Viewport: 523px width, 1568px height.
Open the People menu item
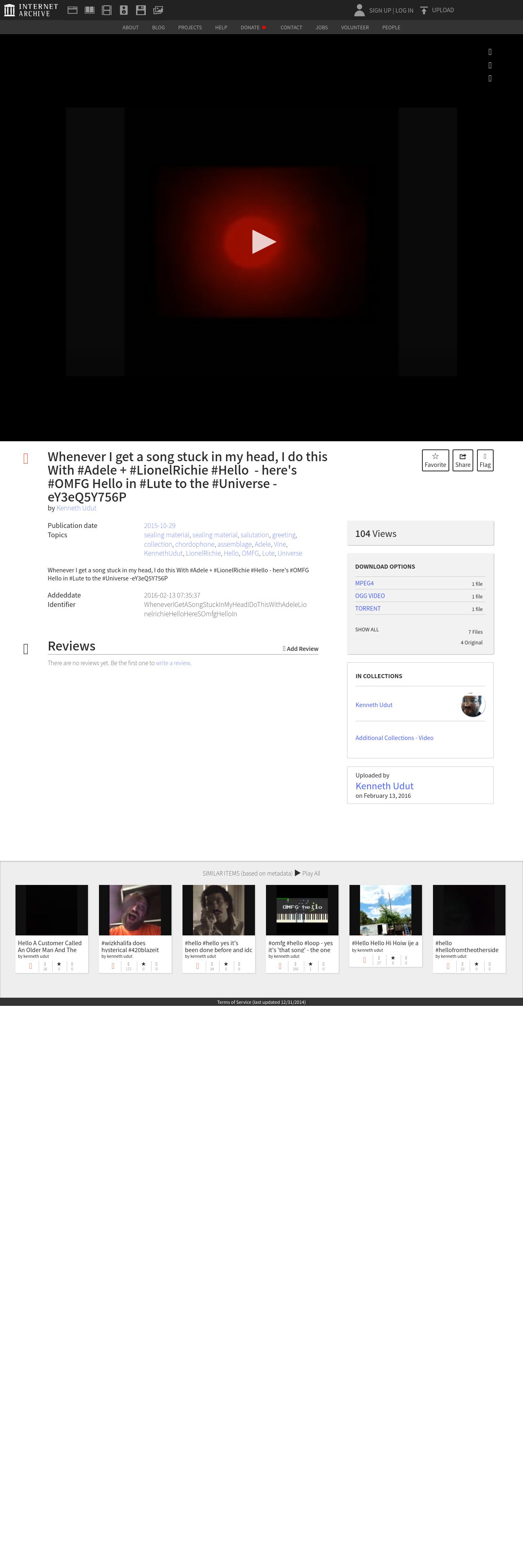tap(391, 27)
